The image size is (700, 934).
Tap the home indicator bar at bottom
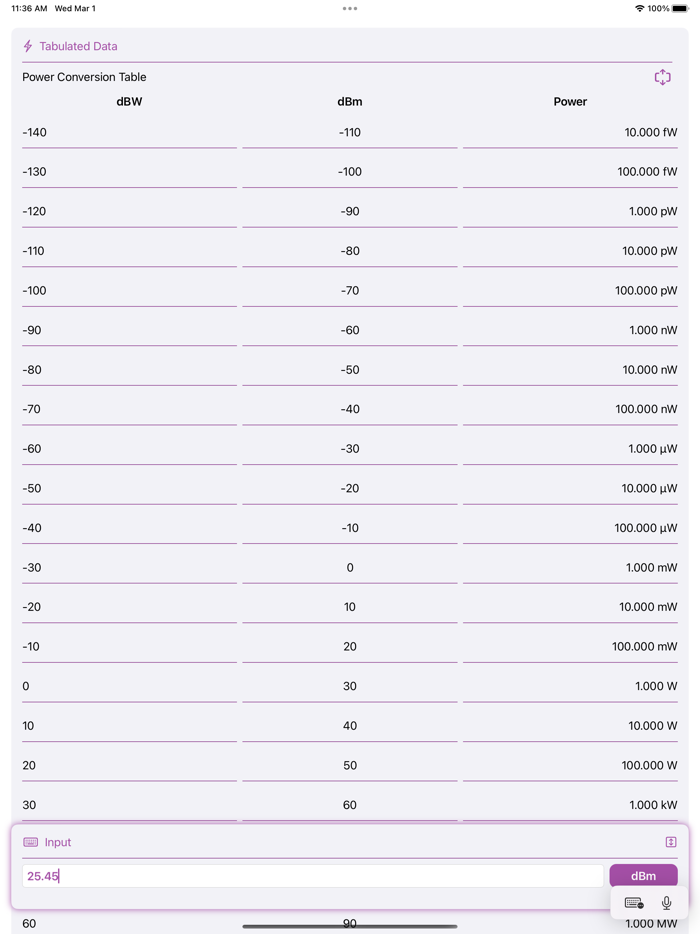350,926
